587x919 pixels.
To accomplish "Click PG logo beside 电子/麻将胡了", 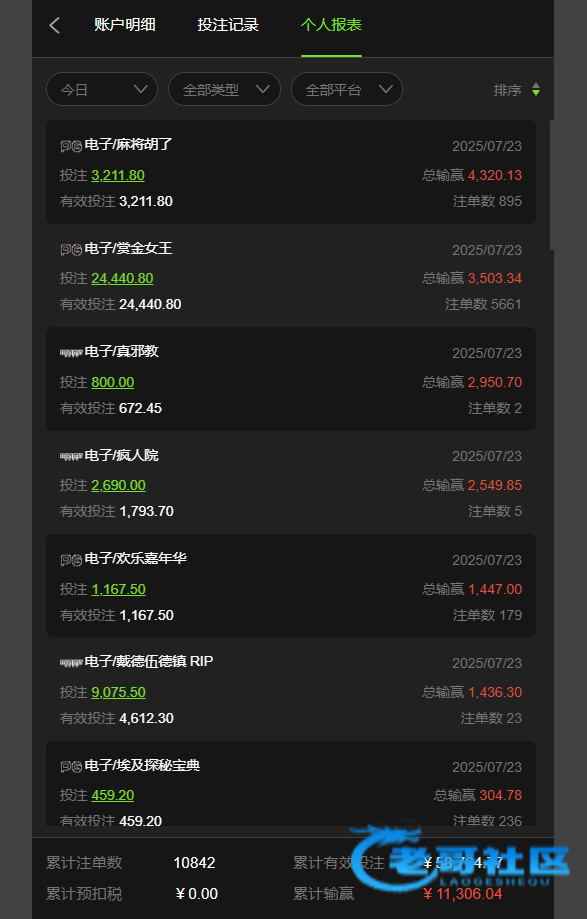I will (x=71, y=146).
